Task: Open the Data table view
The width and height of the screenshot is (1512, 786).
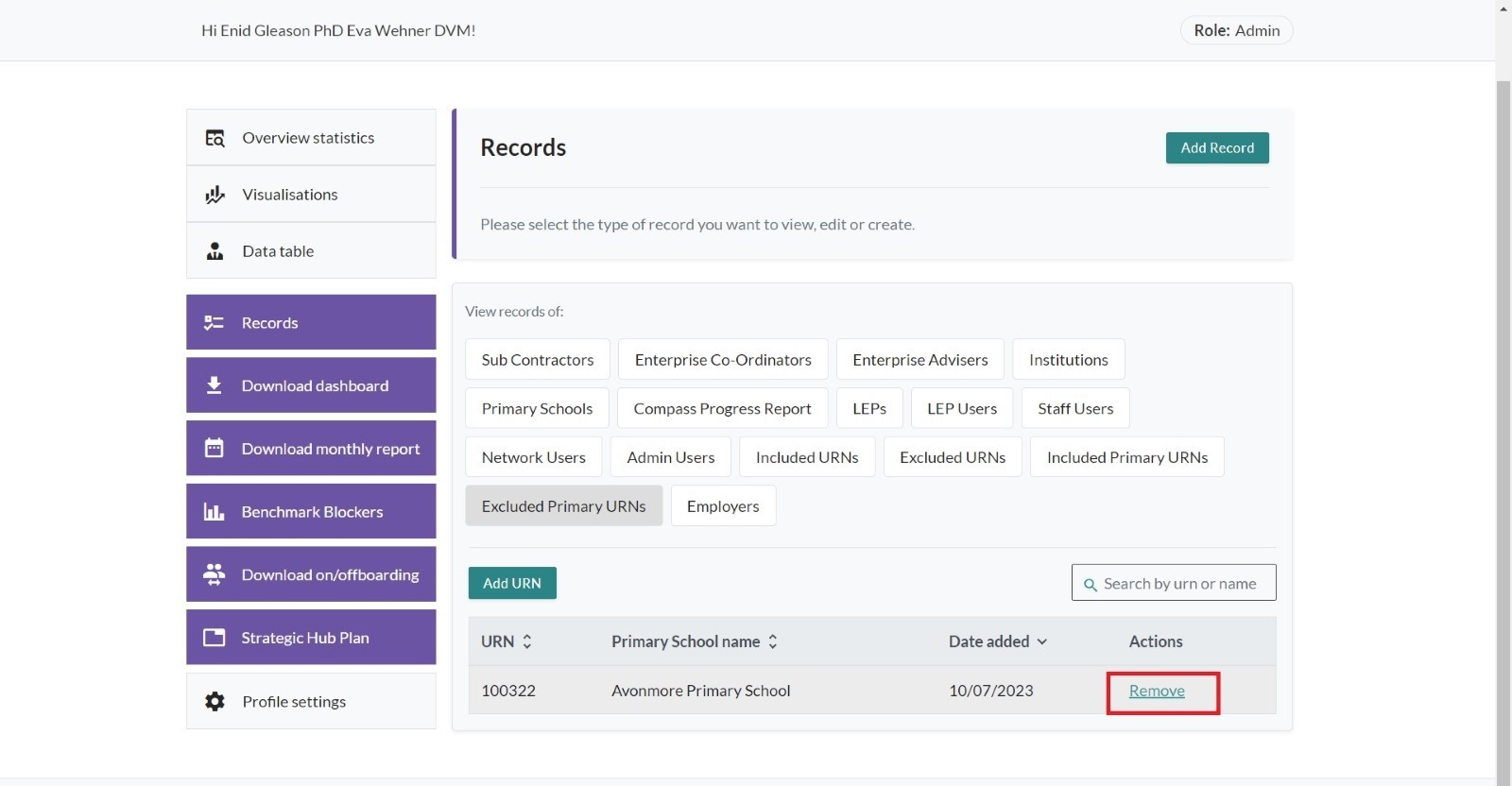Action: (x=311, y=251)
